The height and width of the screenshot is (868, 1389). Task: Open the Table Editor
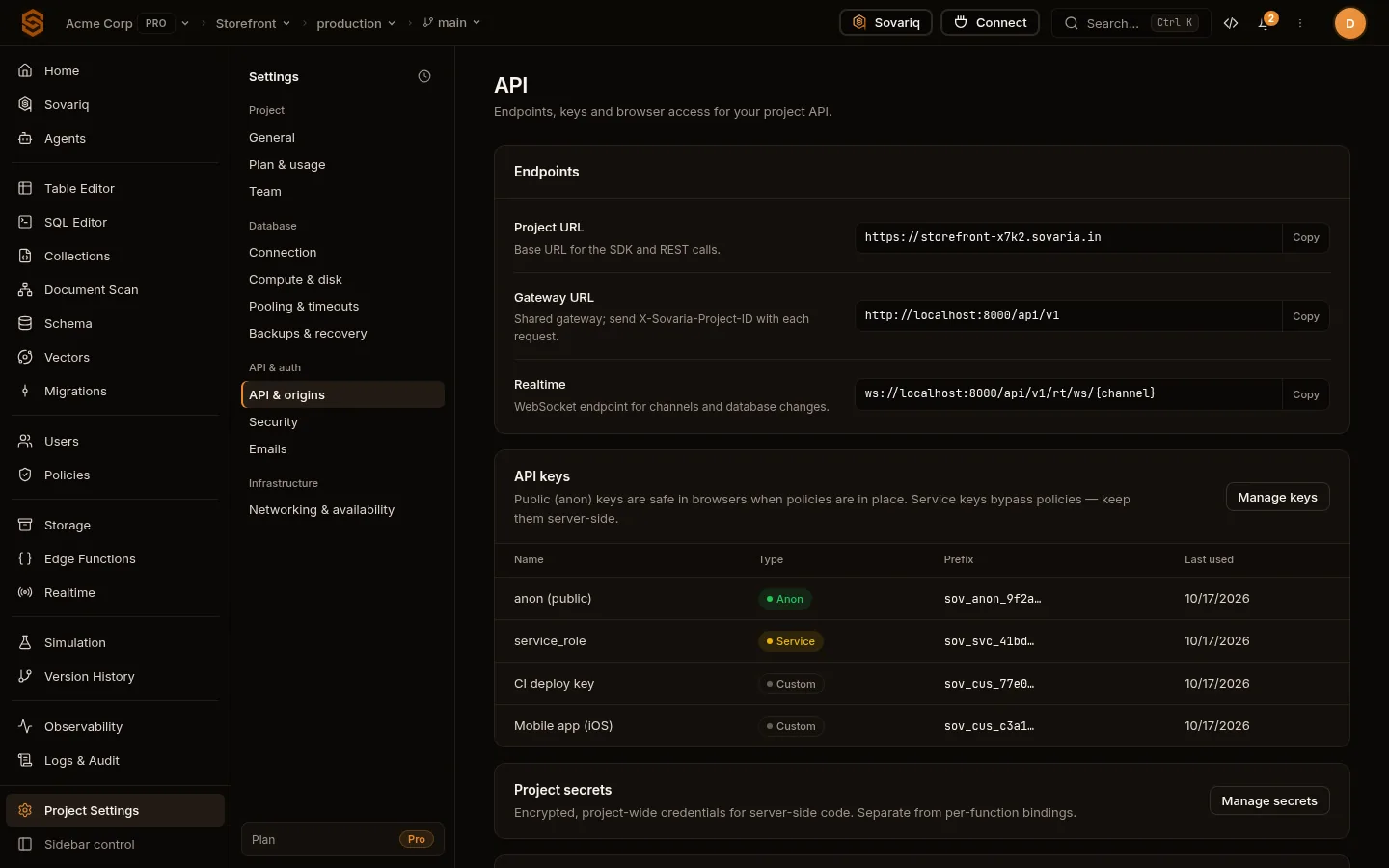(x=116, y=188)
